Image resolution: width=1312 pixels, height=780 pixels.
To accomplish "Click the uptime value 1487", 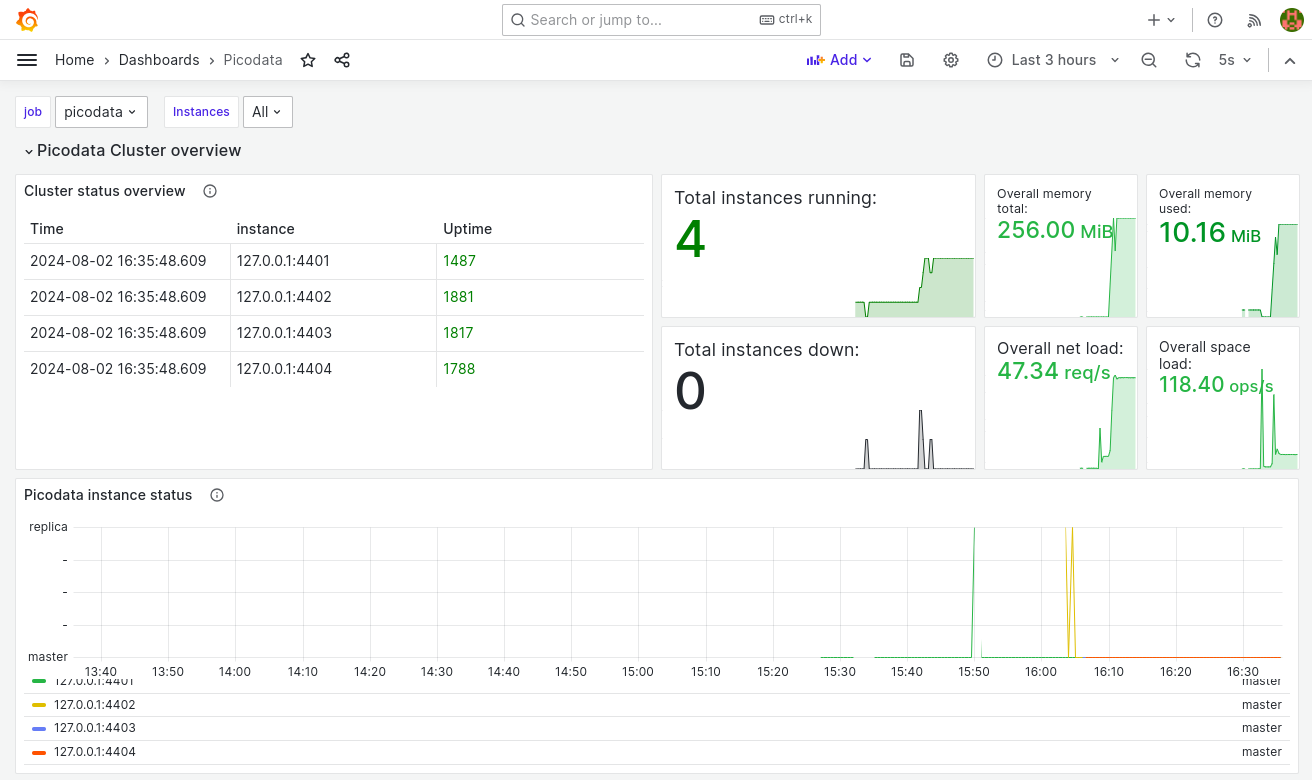I will pyautogui.click(x=459, y=261).
